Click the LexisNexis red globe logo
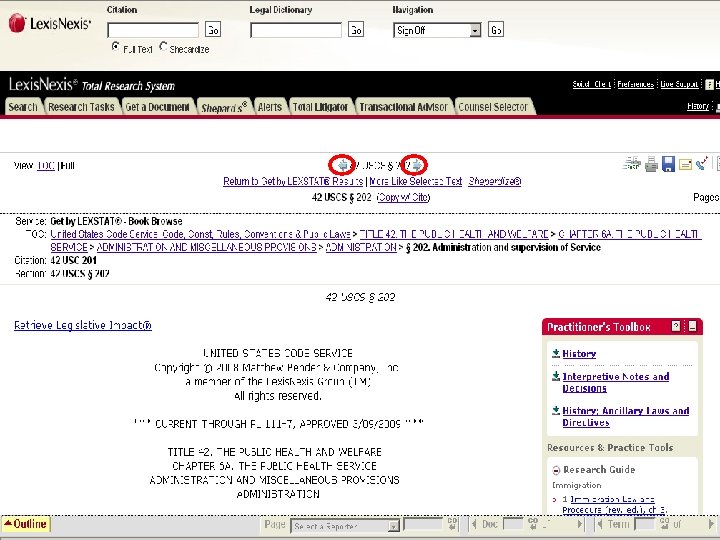This screenshot has height=540, width=720. coord(17,23)
